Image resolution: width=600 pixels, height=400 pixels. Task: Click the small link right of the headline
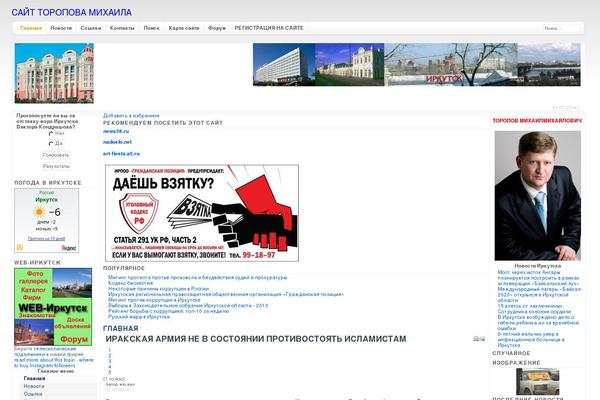479,339
